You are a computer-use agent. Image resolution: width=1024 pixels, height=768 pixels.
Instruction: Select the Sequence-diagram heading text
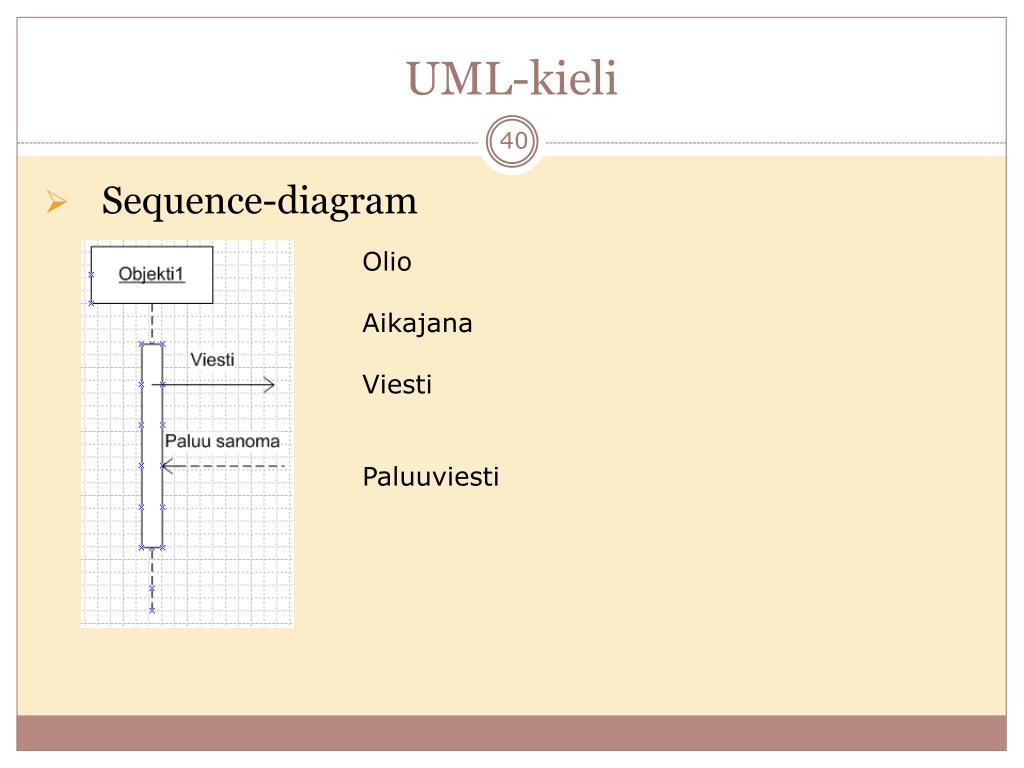pos(259,201)
